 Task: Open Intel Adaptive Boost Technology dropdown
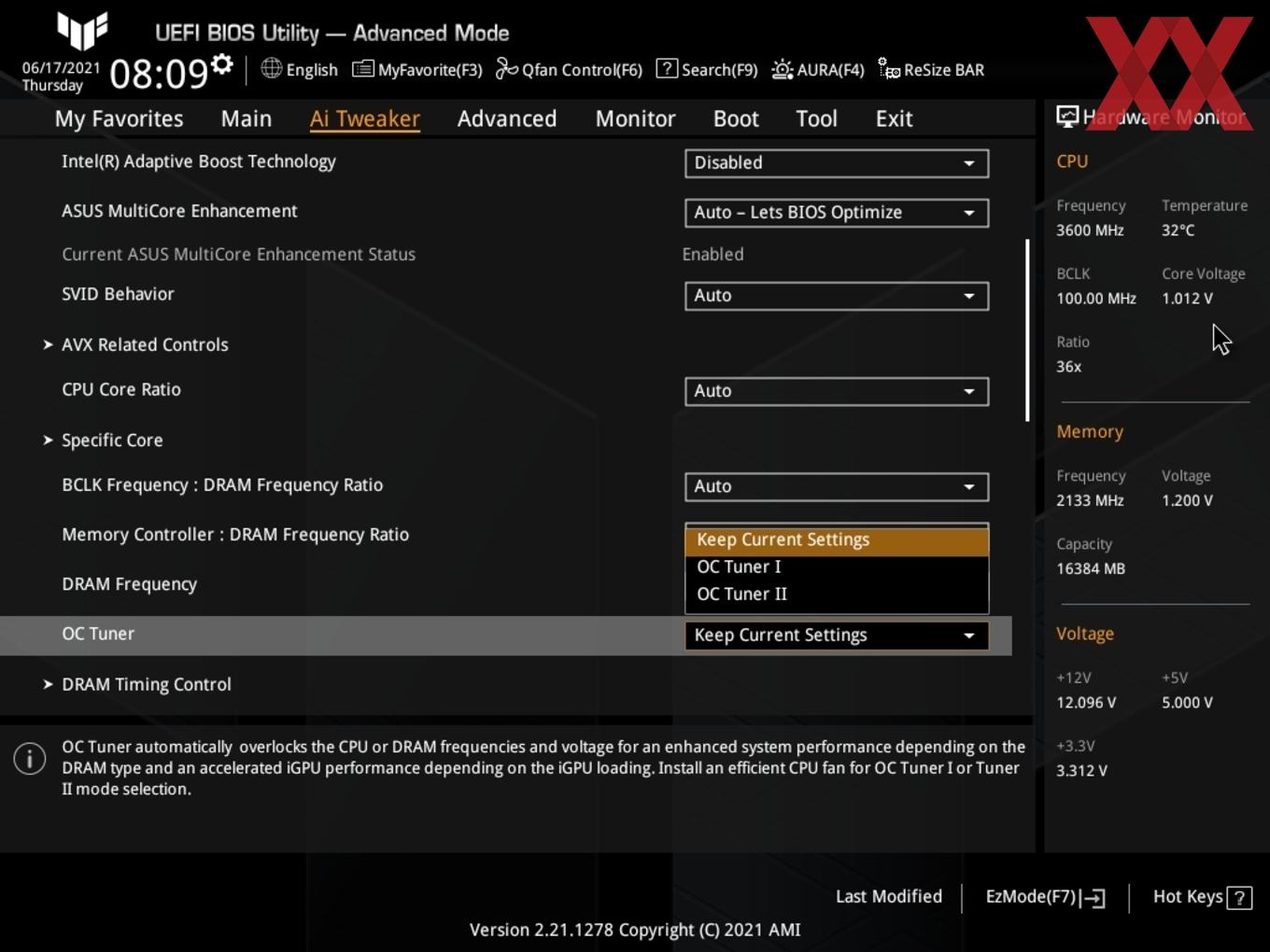point(837,162)
